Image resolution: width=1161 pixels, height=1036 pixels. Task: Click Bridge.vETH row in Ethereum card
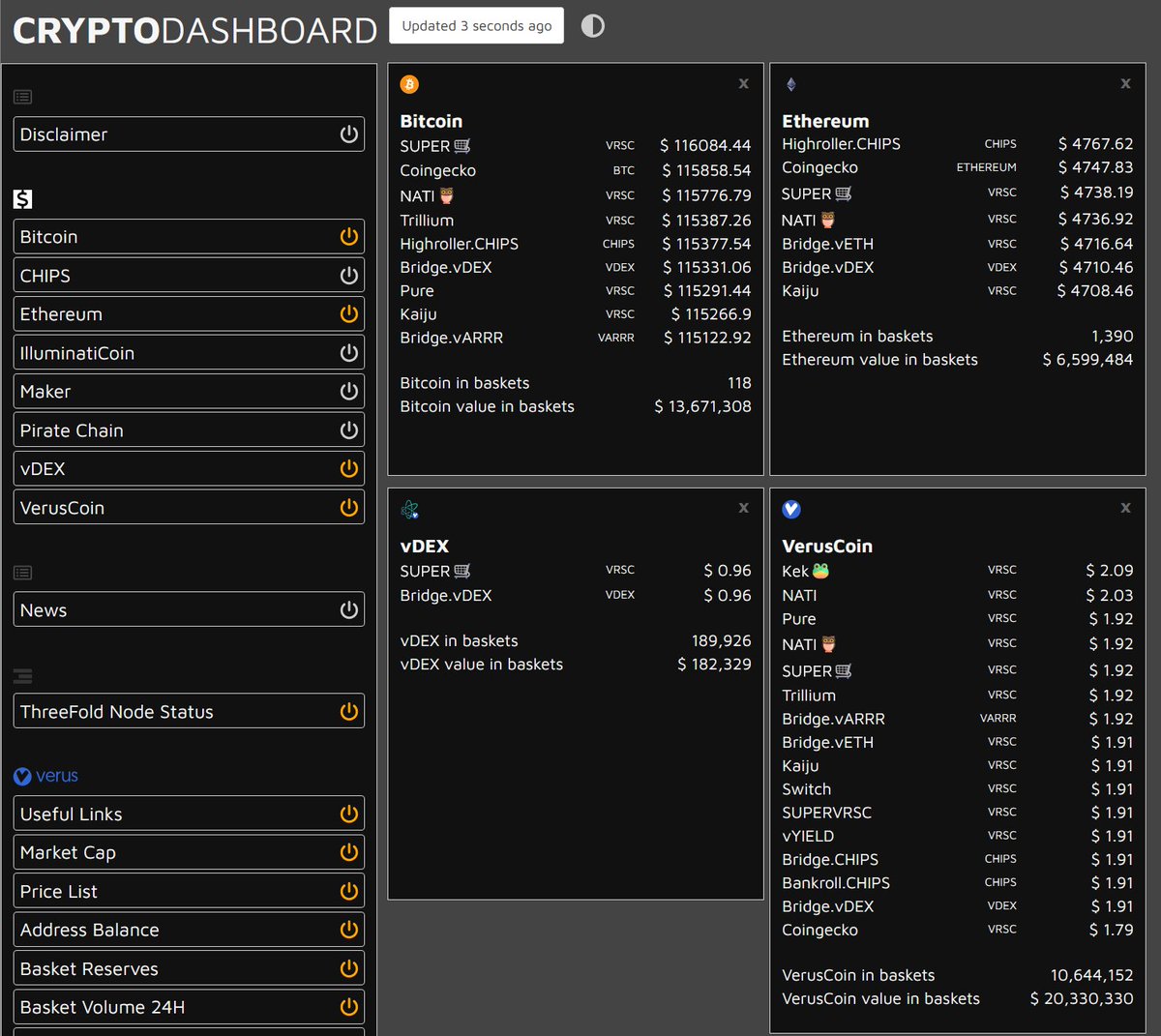(x=958, y=244)
